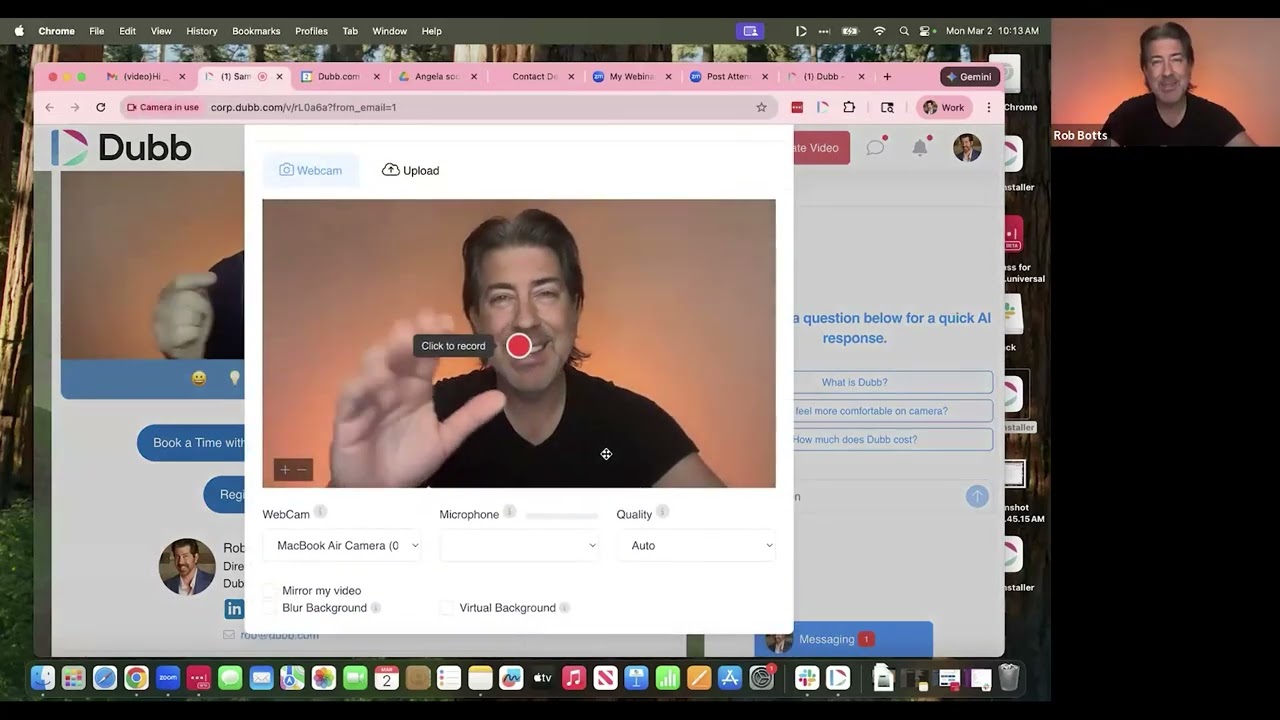
Task: Open the Quality dropdown set to Auto
Action: coord(696,545)
